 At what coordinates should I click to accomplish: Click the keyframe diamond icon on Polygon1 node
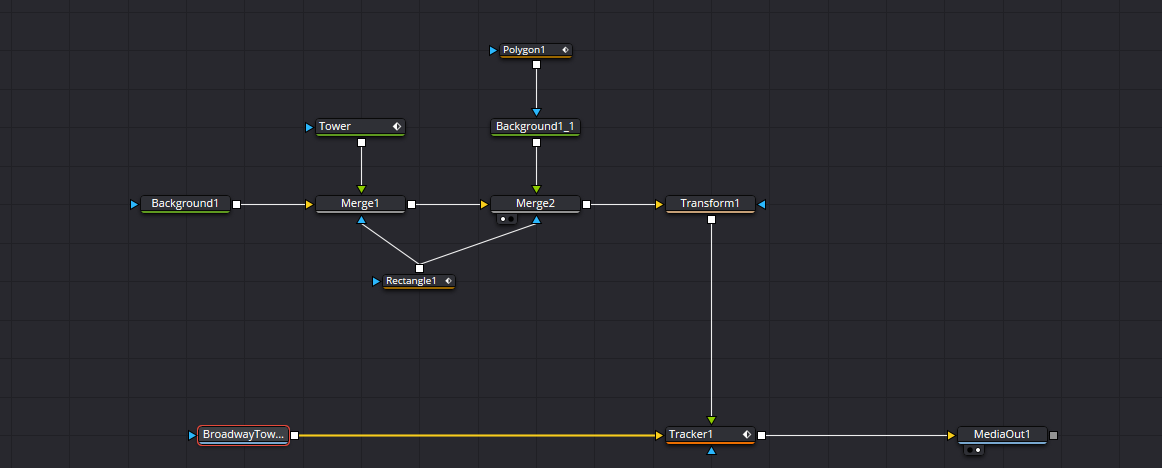click(x=565, y=50)
